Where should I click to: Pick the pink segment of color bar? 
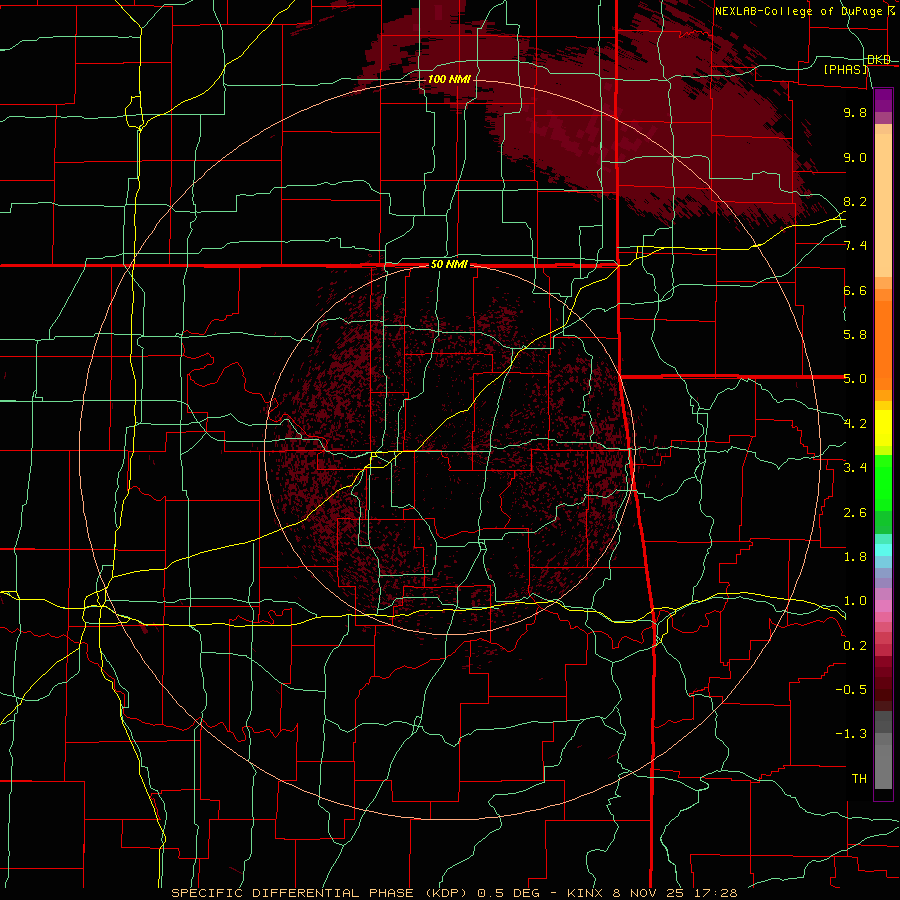coord(883,606)
